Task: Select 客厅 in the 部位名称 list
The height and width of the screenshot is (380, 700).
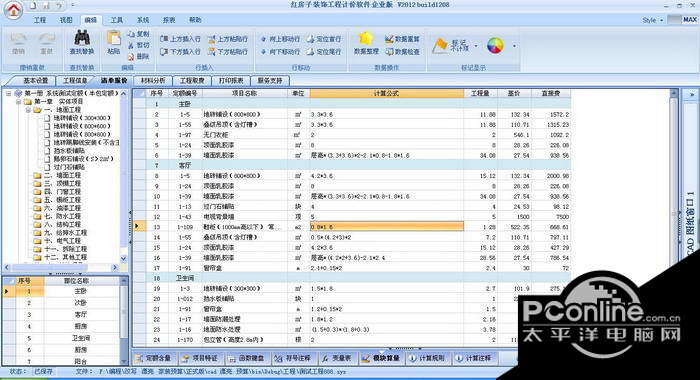Action: point(81,314)
